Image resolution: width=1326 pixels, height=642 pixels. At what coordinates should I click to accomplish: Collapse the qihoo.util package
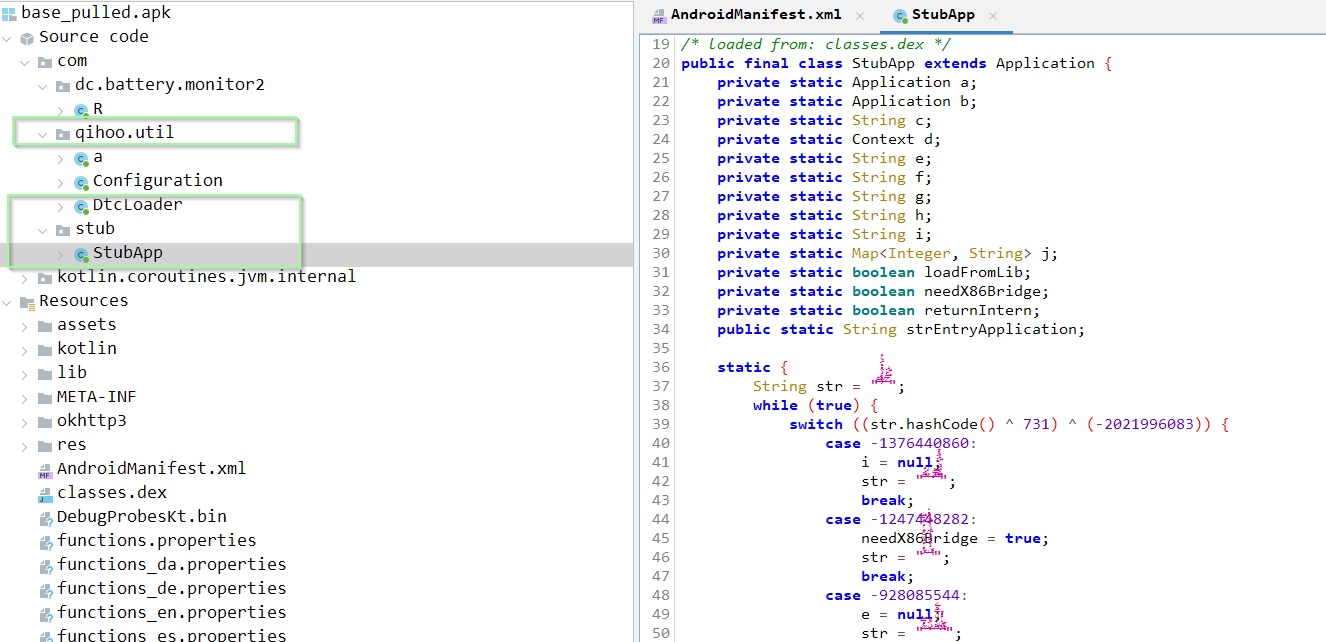tap(44, 134)
